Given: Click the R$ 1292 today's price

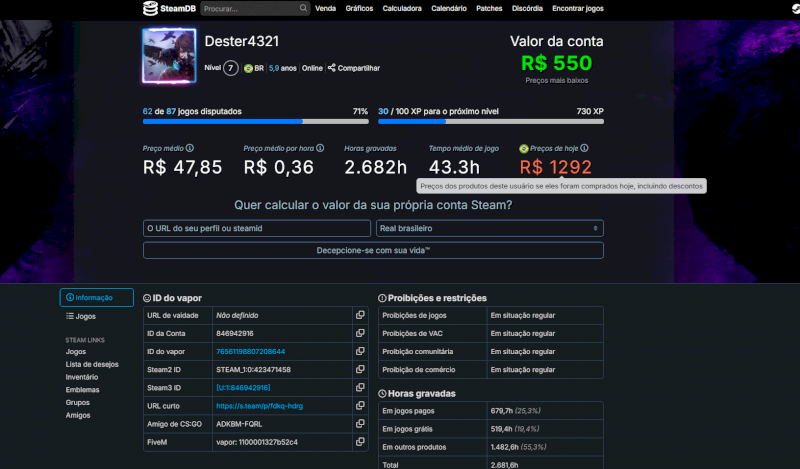Looking at the screenshot, I should pos(556,167).
